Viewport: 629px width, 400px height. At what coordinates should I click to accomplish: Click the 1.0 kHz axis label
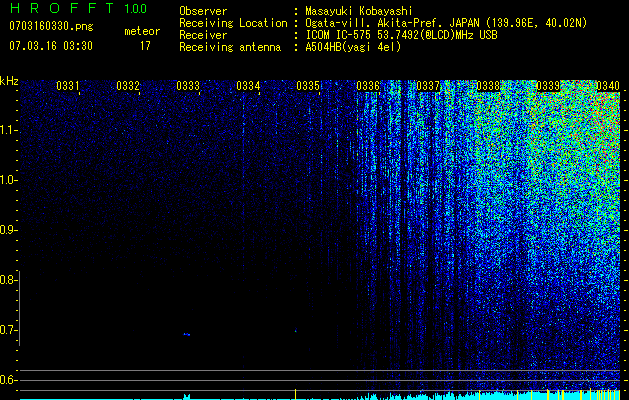pyautogui.click(x=8, y=180)
